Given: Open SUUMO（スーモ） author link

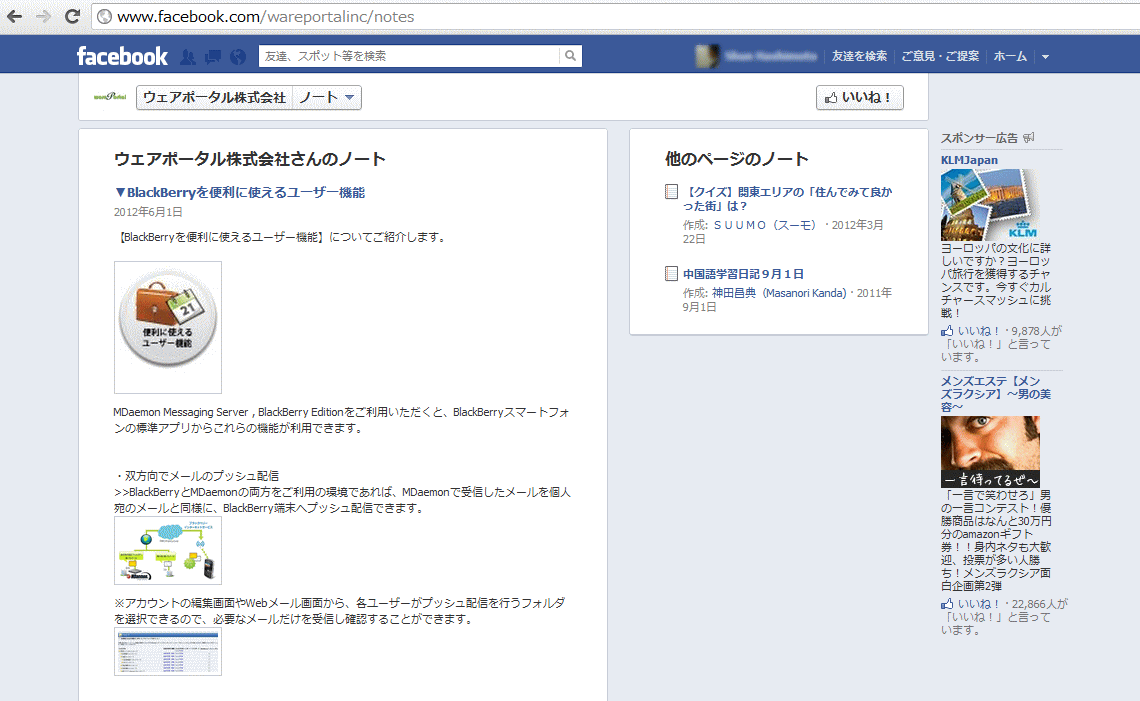Looking at the screenshot, I should [x=764, y=225].
